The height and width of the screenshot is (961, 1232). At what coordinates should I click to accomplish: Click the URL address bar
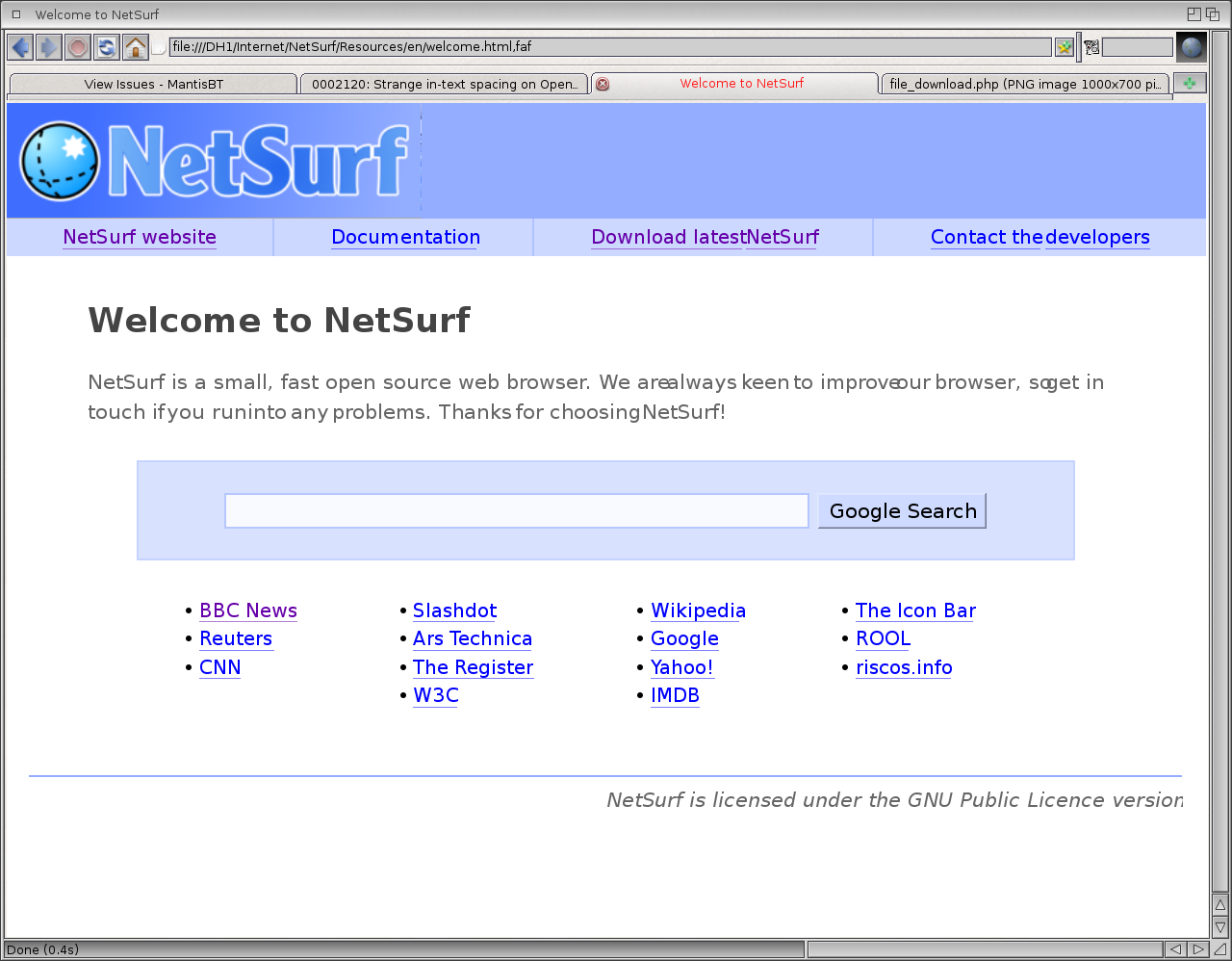click(609, 47)
